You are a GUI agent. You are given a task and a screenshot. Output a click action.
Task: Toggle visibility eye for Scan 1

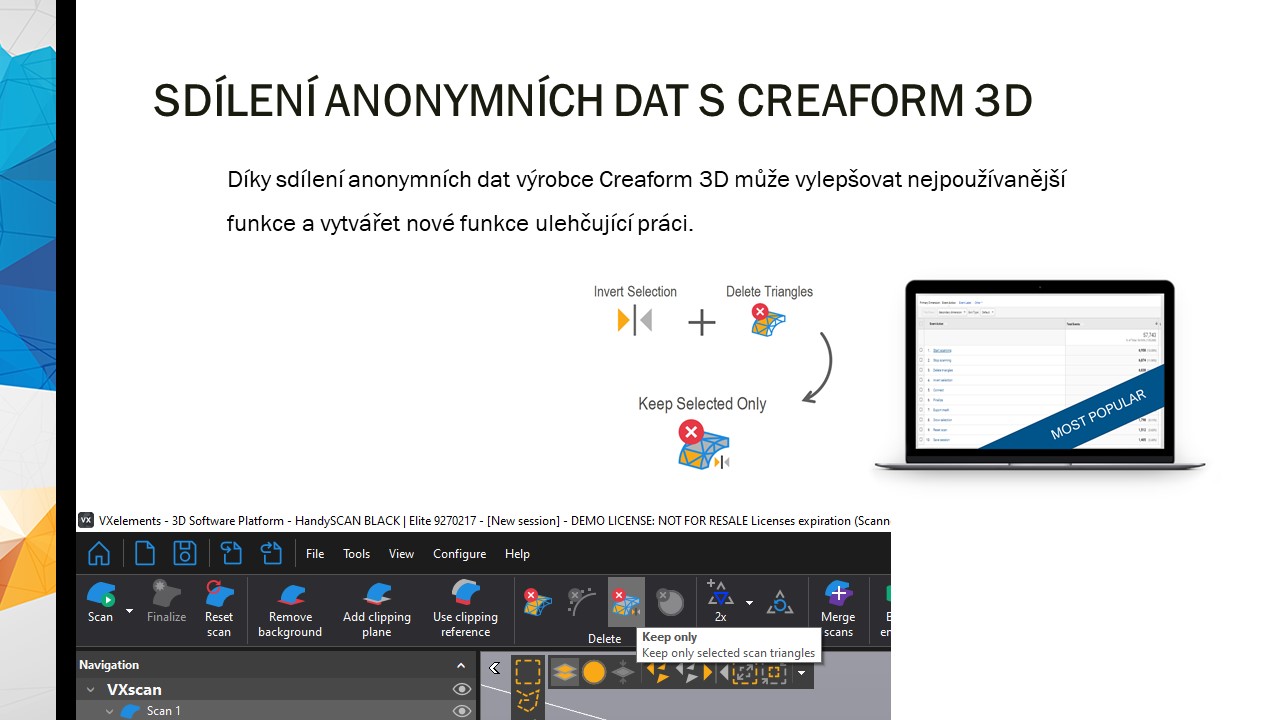(461, 711)
